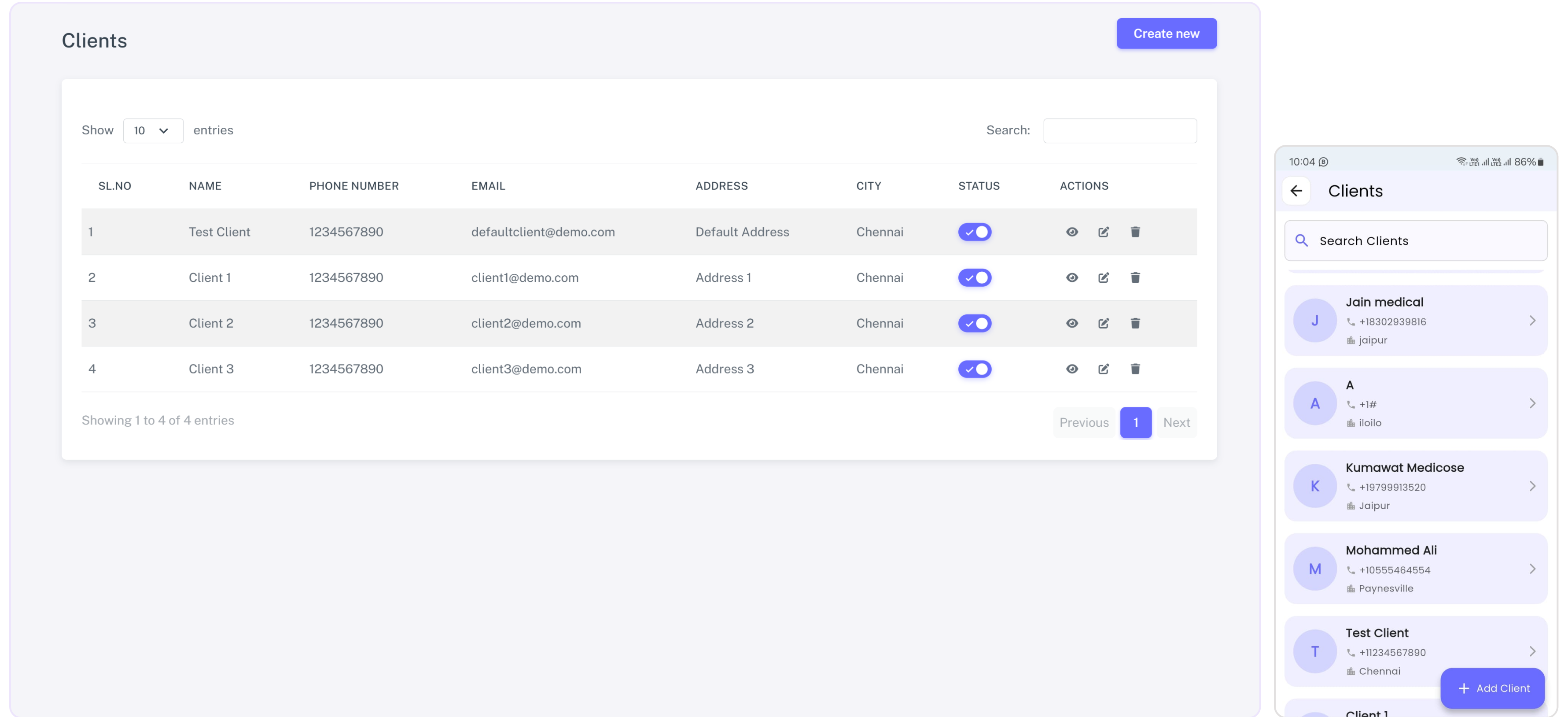
Task: View details of Client 3 row
Action: click(x=1072, y=369)
